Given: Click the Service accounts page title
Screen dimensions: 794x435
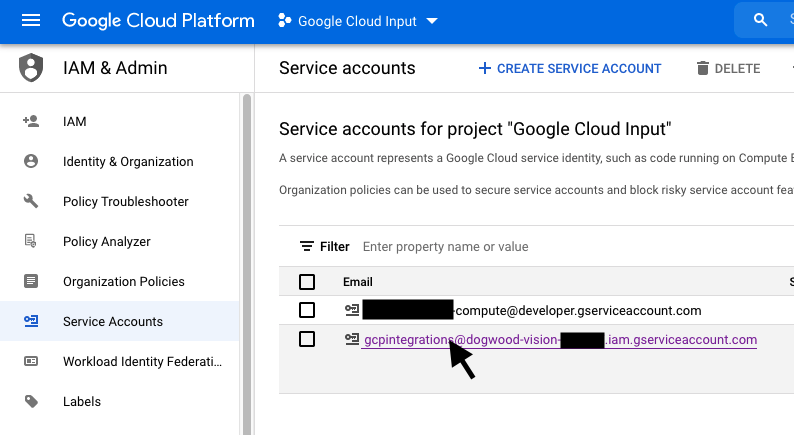Looking at the screenshot, I should (347, 68).
